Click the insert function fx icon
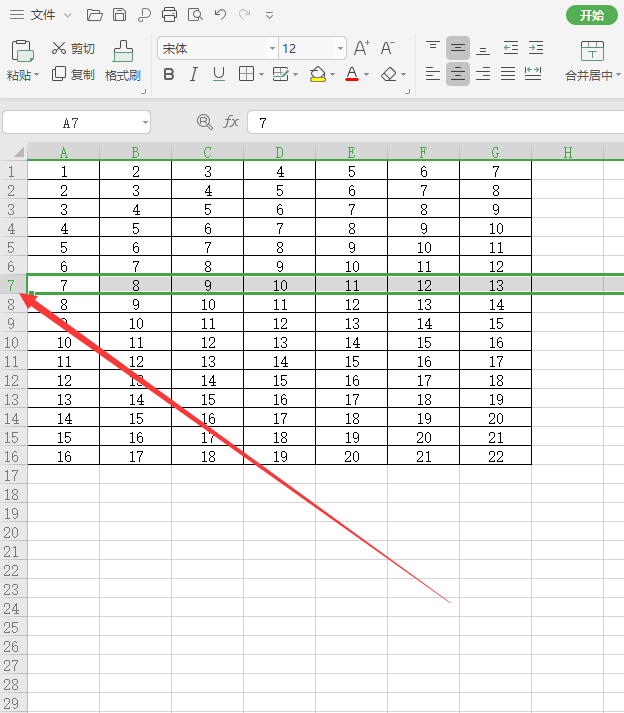Viewport: 624px width, 713px height. click(x=231, y=122)
